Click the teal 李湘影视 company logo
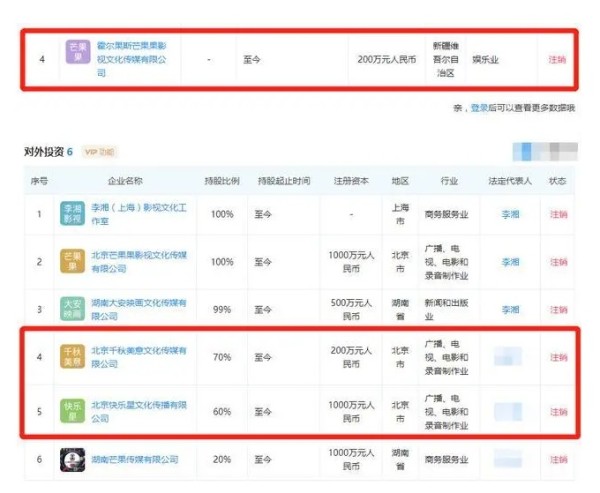Screen dimensions: 600x493 click(x=72, y=214)
